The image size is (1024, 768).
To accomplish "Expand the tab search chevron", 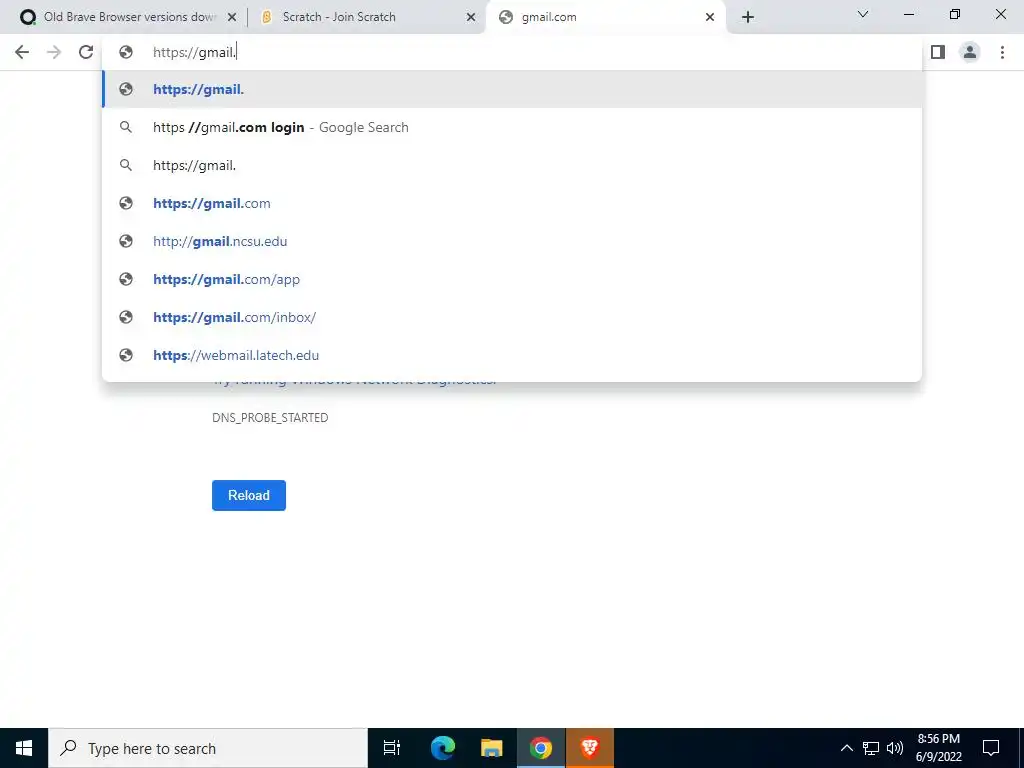I will [x=863, y=14].
